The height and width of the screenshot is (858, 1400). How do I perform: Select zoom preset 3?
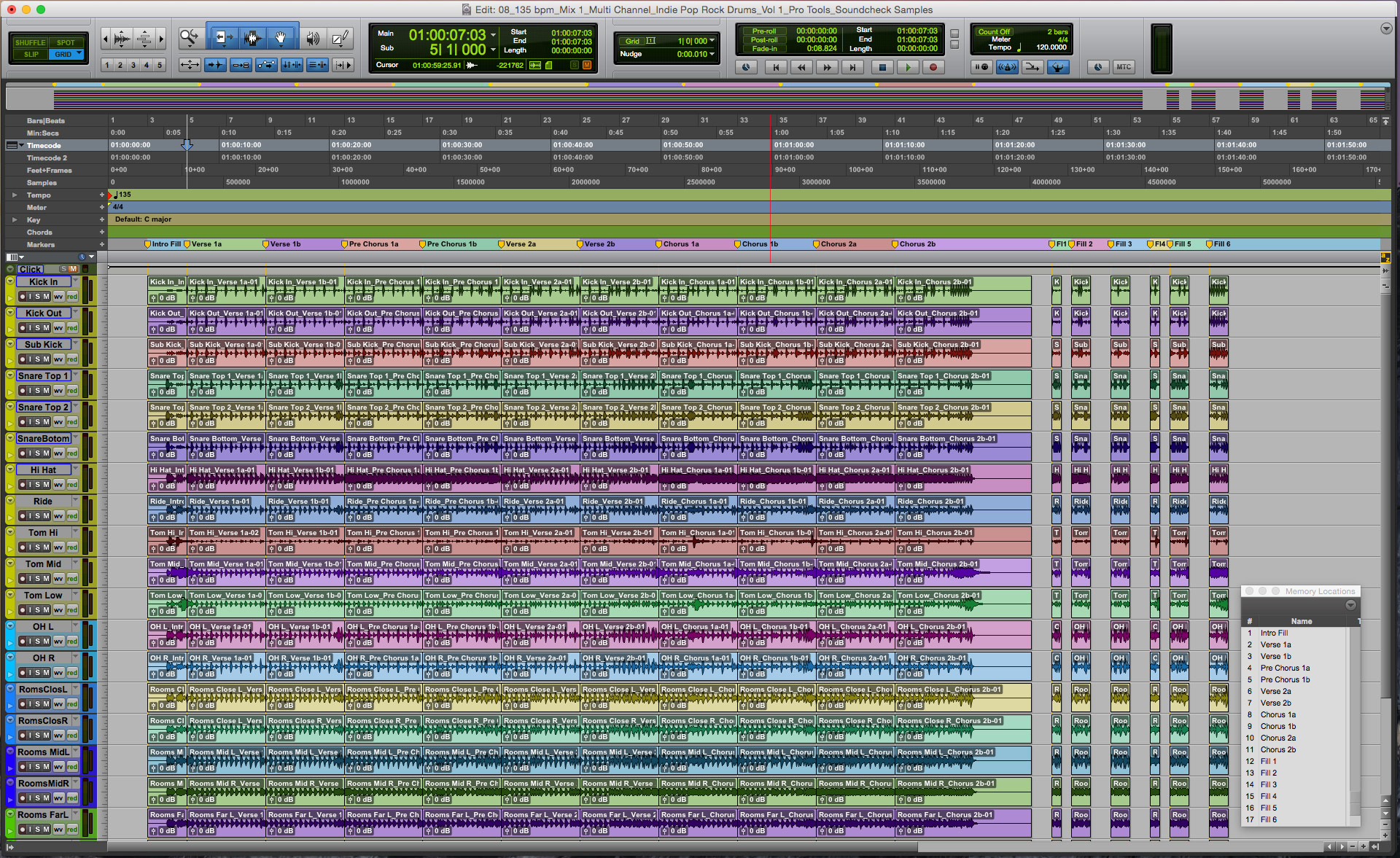tap(133, 65)
